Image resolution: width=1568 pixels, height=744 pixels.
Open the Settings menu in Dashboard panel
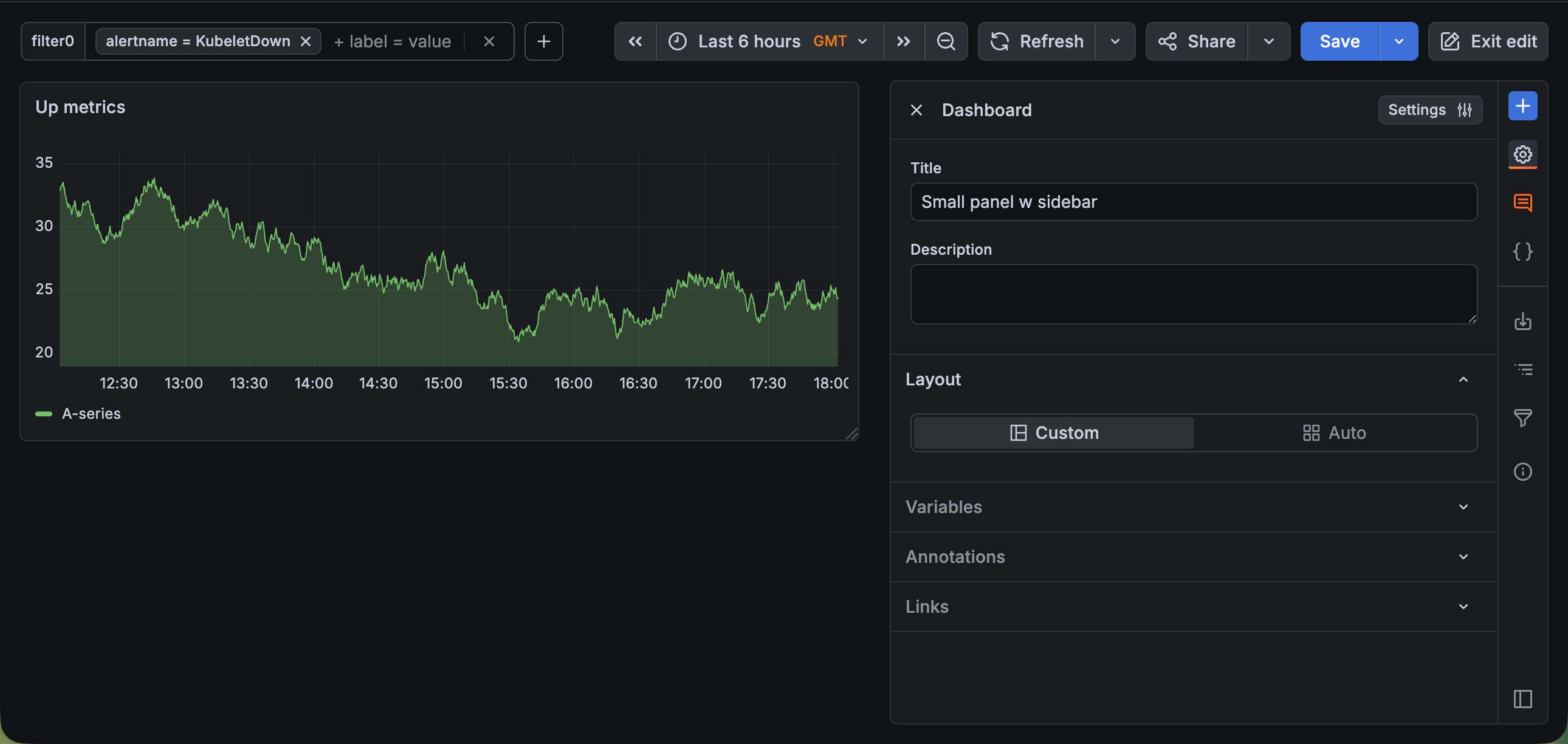click(x=1430, y=109)
